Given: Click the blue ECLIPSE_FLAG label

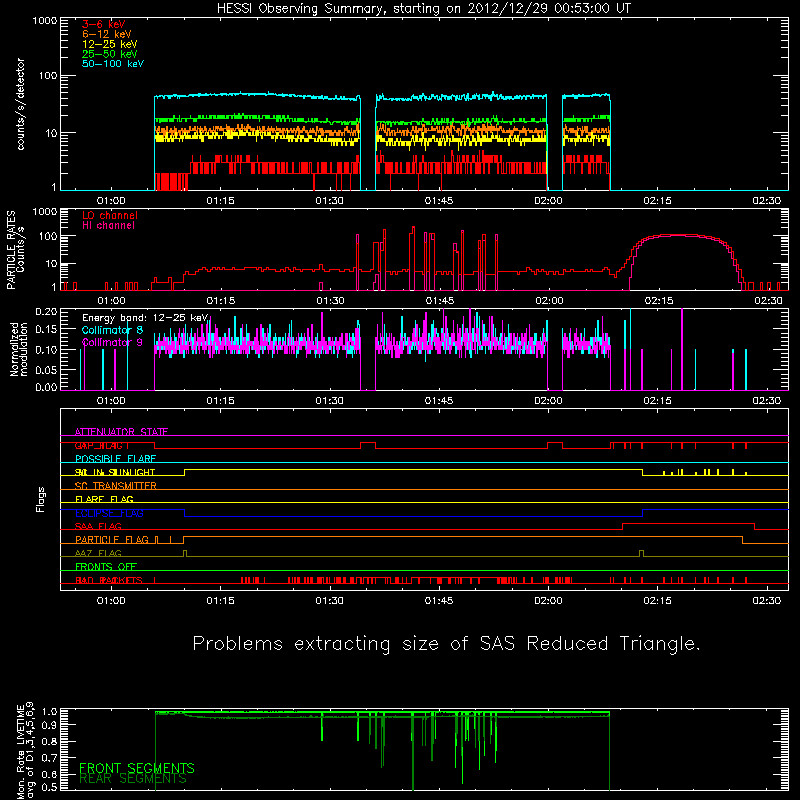Looking at the screenshot, I should 109,513.
